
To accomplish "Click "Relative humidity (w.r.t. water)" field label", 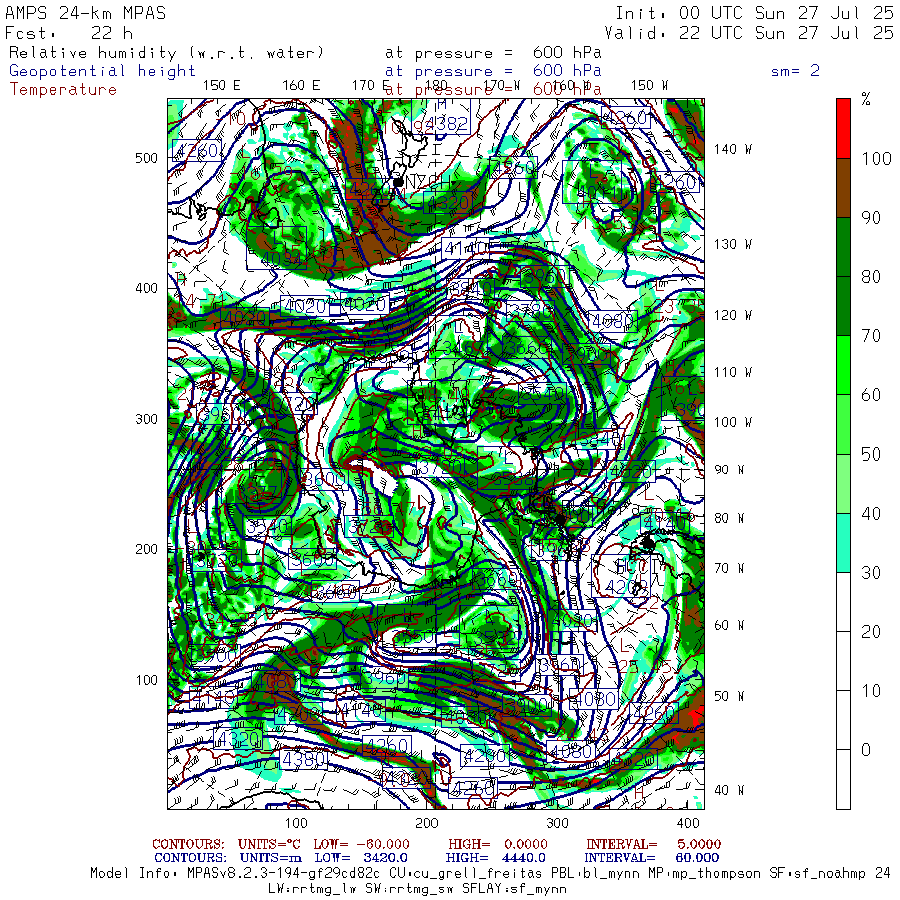I will click(166, 53).
